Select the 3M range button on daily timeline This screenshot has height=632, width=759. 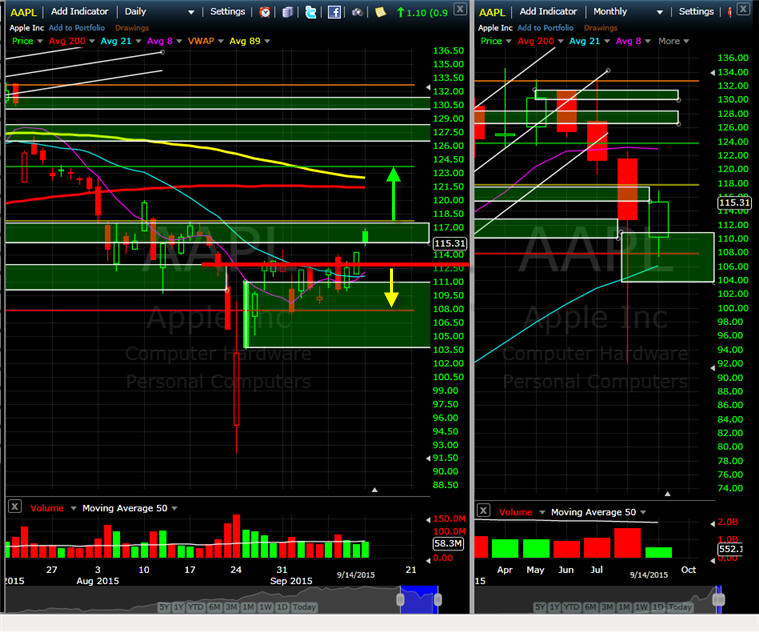tap(231, 607)
